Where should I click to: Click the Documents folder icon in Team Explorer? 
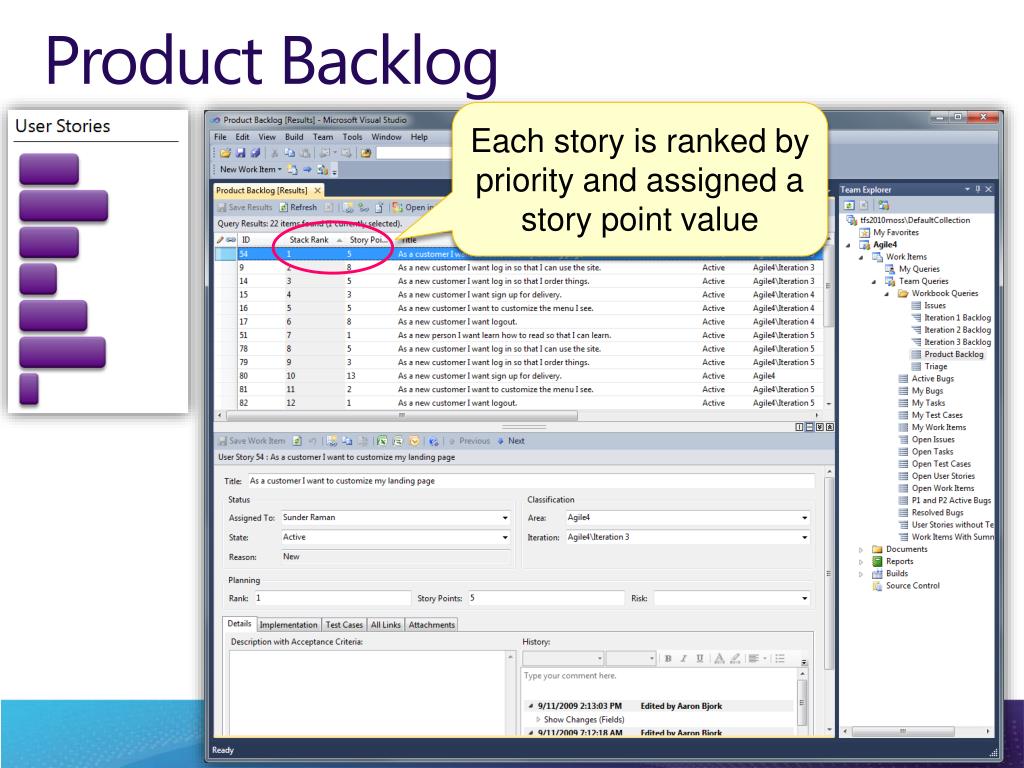coord(877,549)
